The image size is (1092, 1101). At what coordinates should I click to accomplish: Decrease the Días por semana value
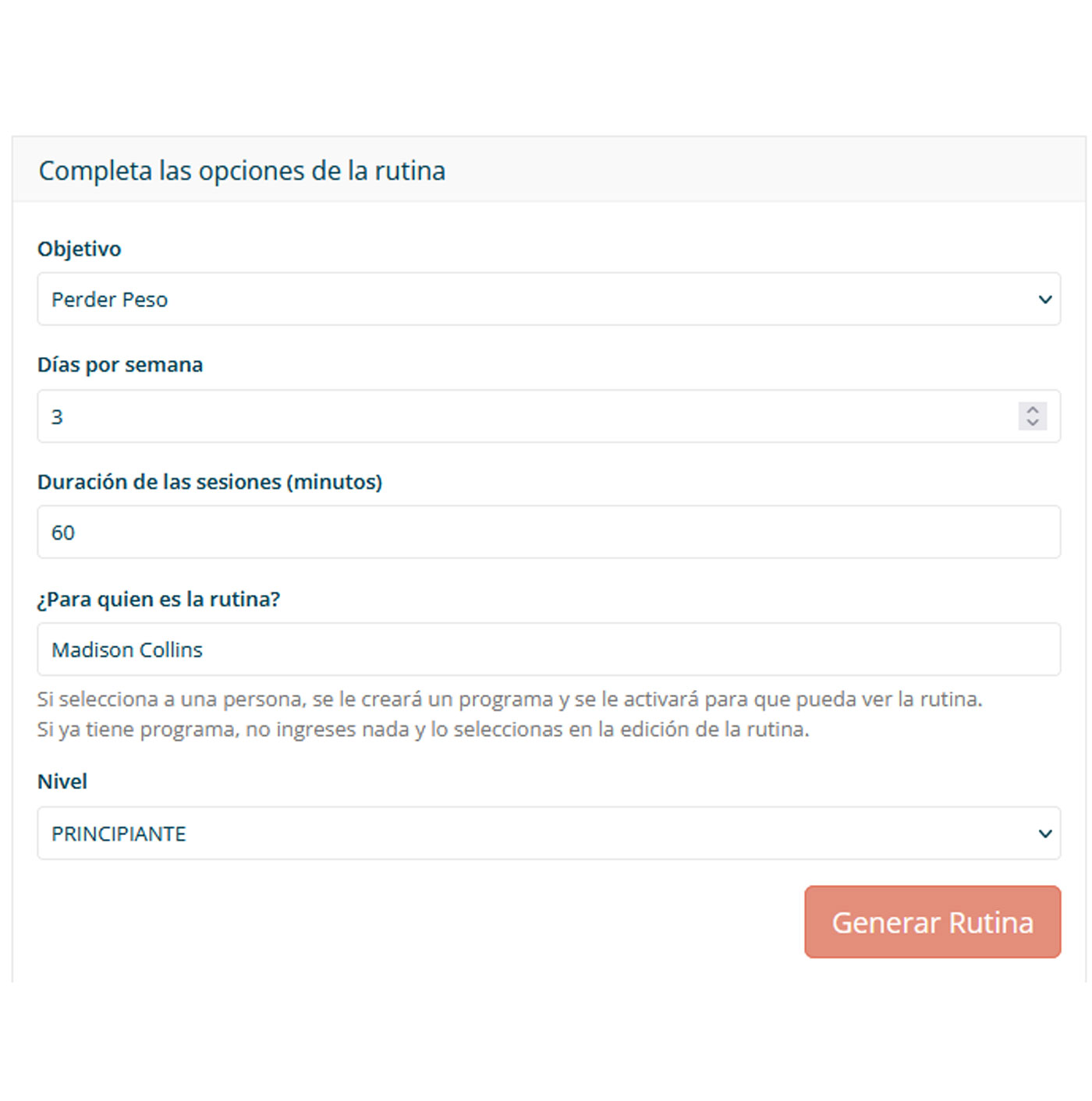click(1033, 423)
